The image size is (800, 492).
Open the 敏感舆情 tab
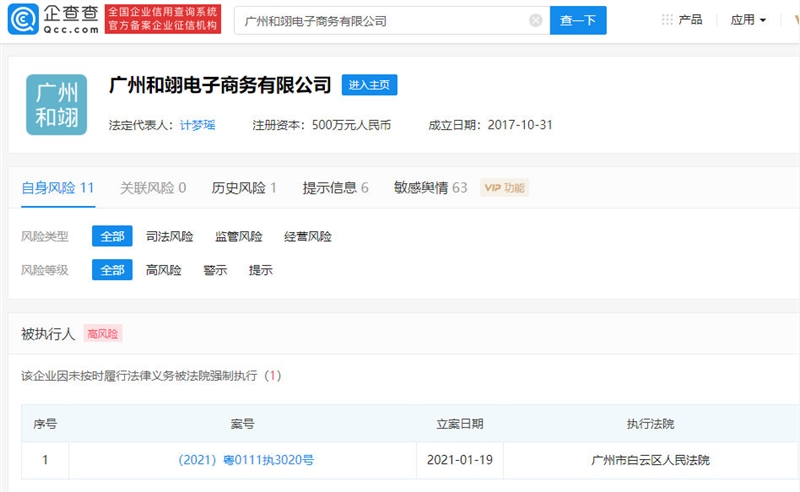pos(430,188)
